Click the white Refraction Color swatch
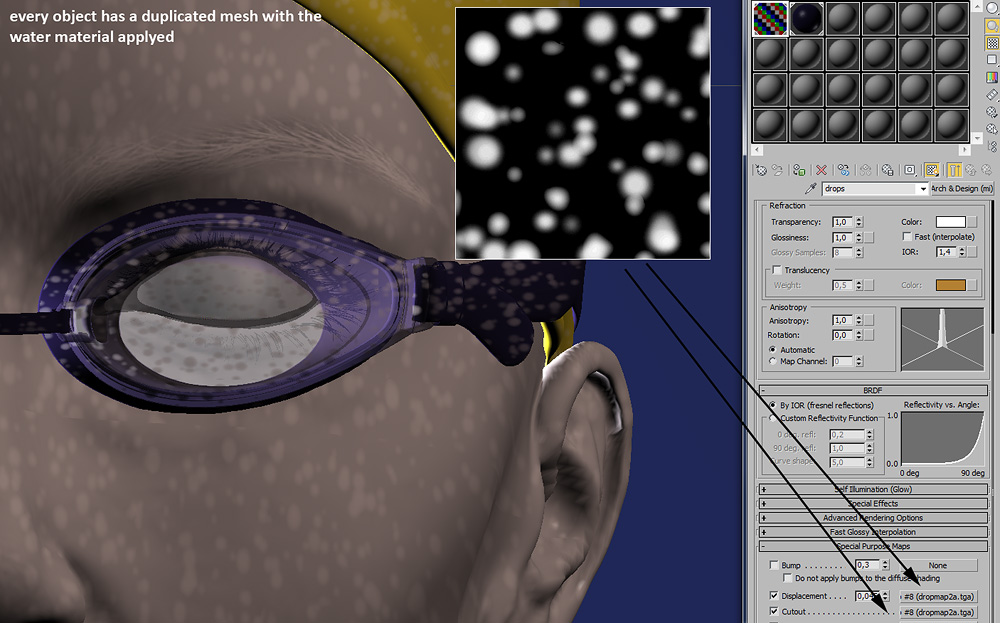 951,222
